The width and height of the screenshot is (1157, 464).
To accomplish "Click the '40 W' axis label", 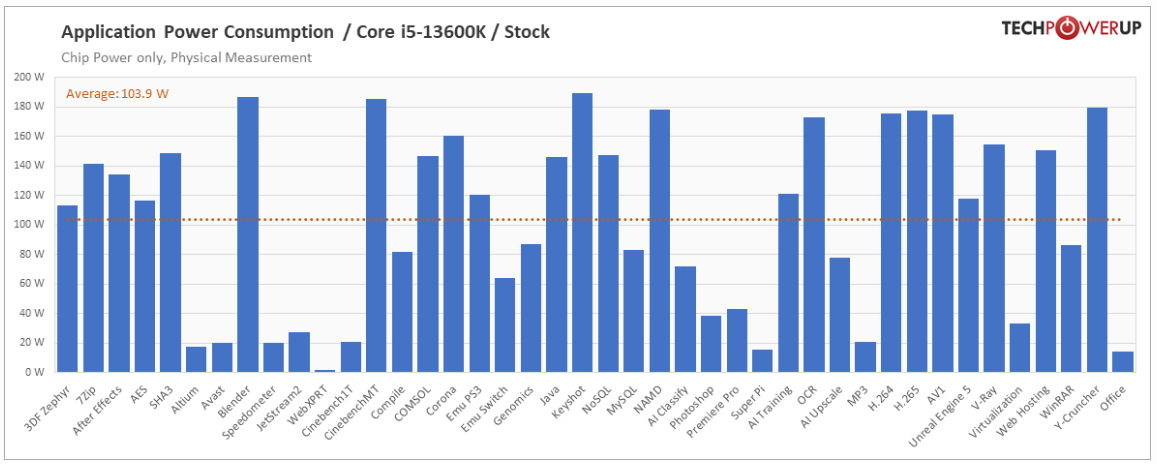I will (32, 313).
